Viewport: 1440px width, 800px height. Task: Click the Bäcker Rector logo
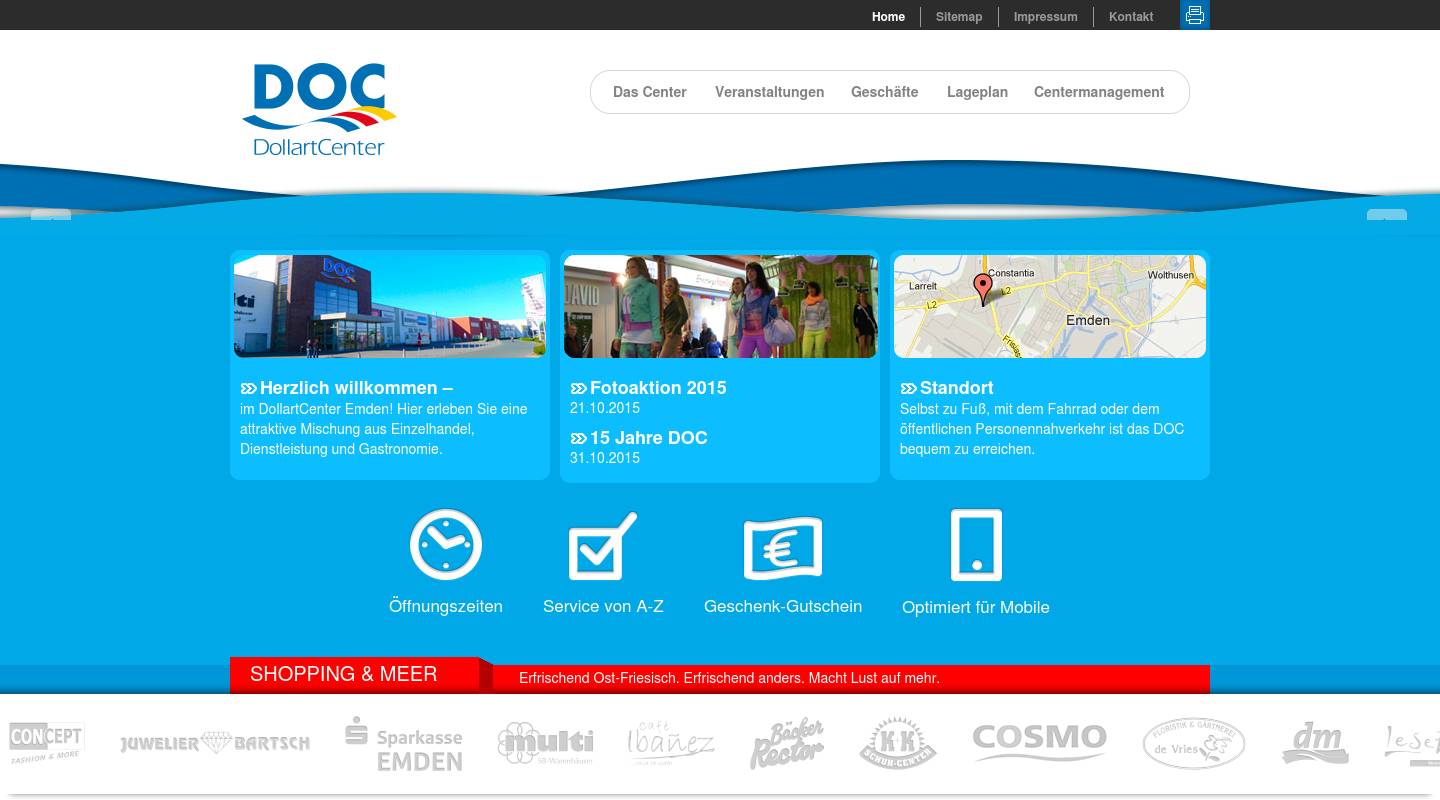pyautogui.click(x=787, y=744)
